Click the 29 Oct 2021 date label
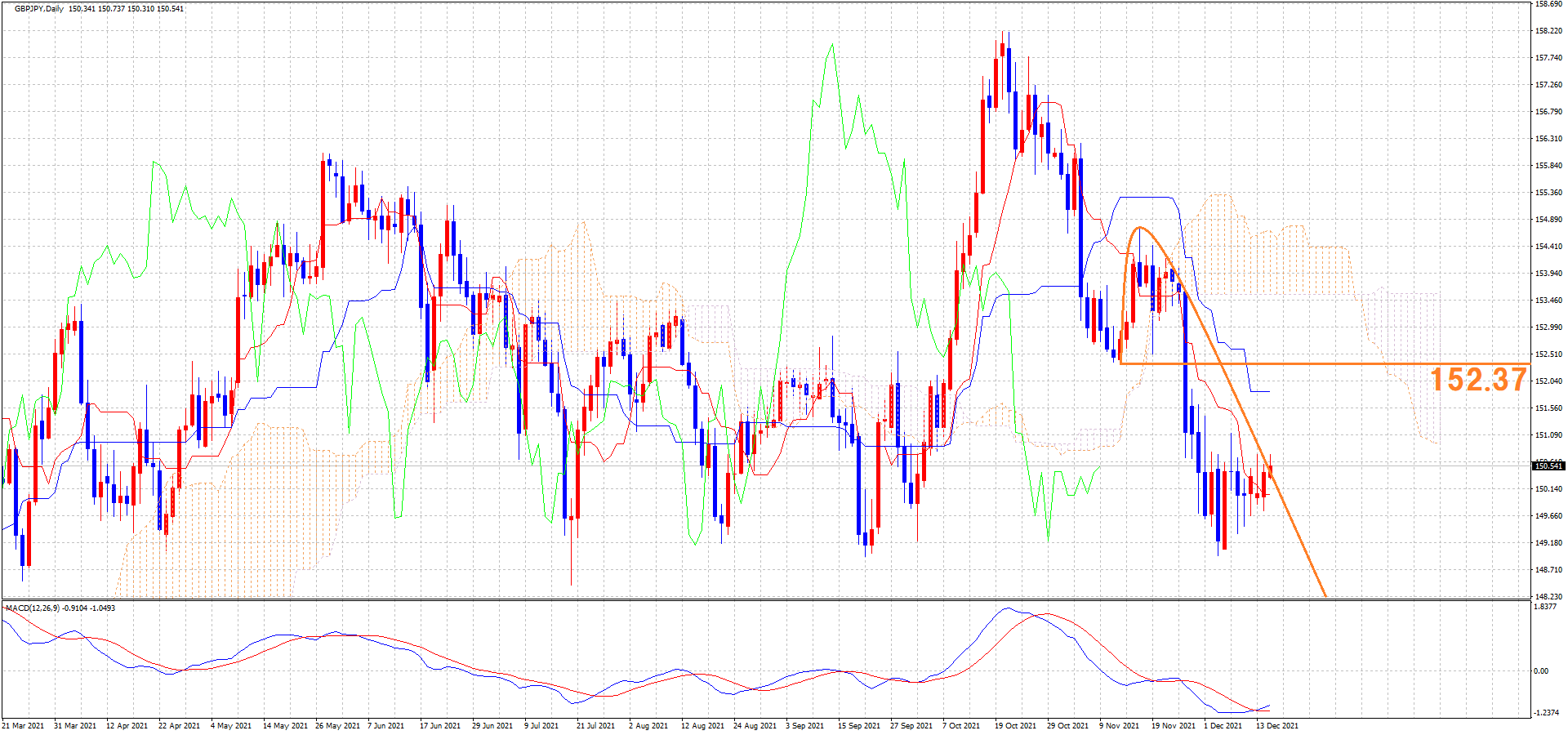Image resolution: width=1568 pixels, height=735 pixels. pos(1067,726)
